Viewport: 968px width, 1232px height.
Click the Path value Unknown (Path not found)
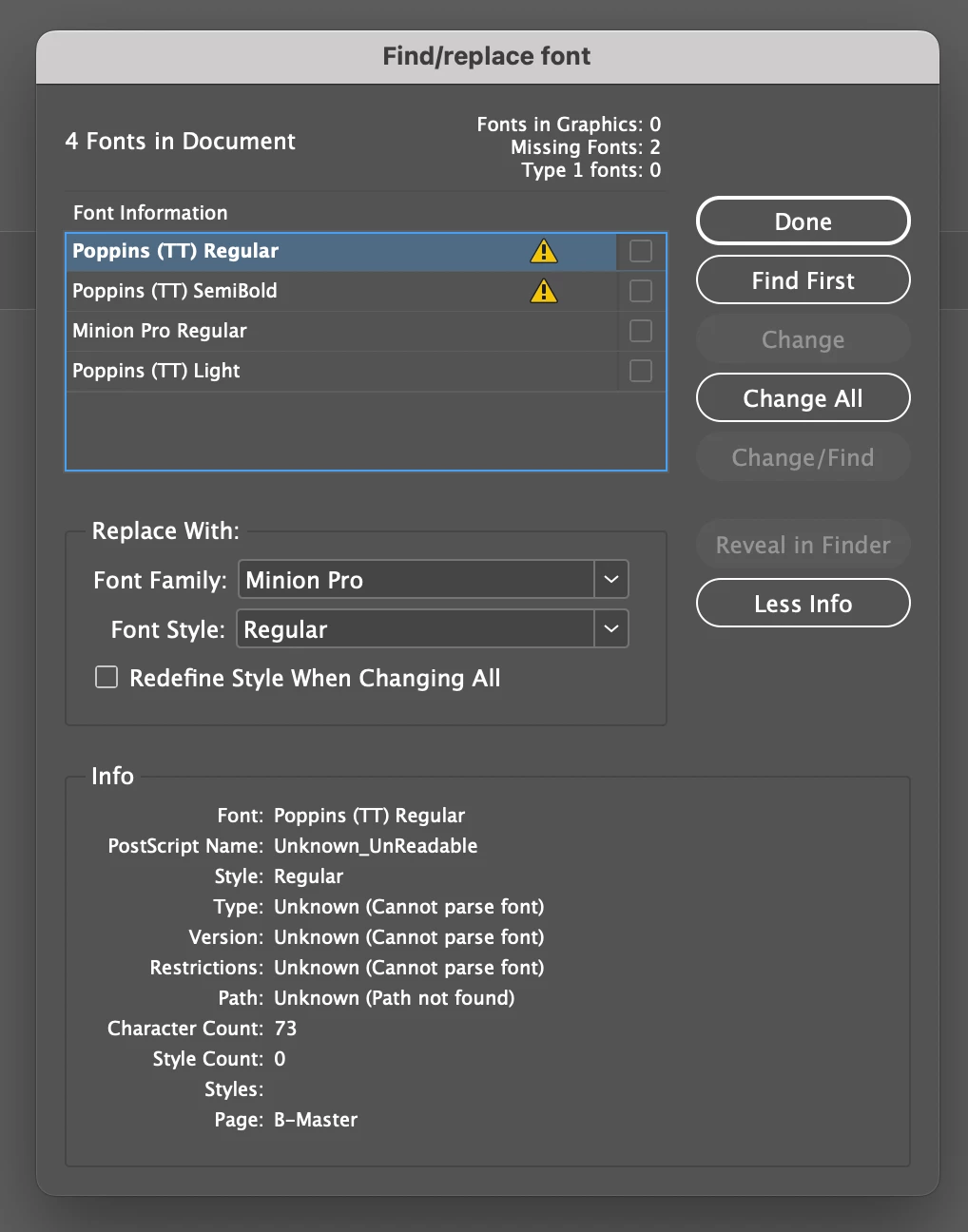pos(395,998)
